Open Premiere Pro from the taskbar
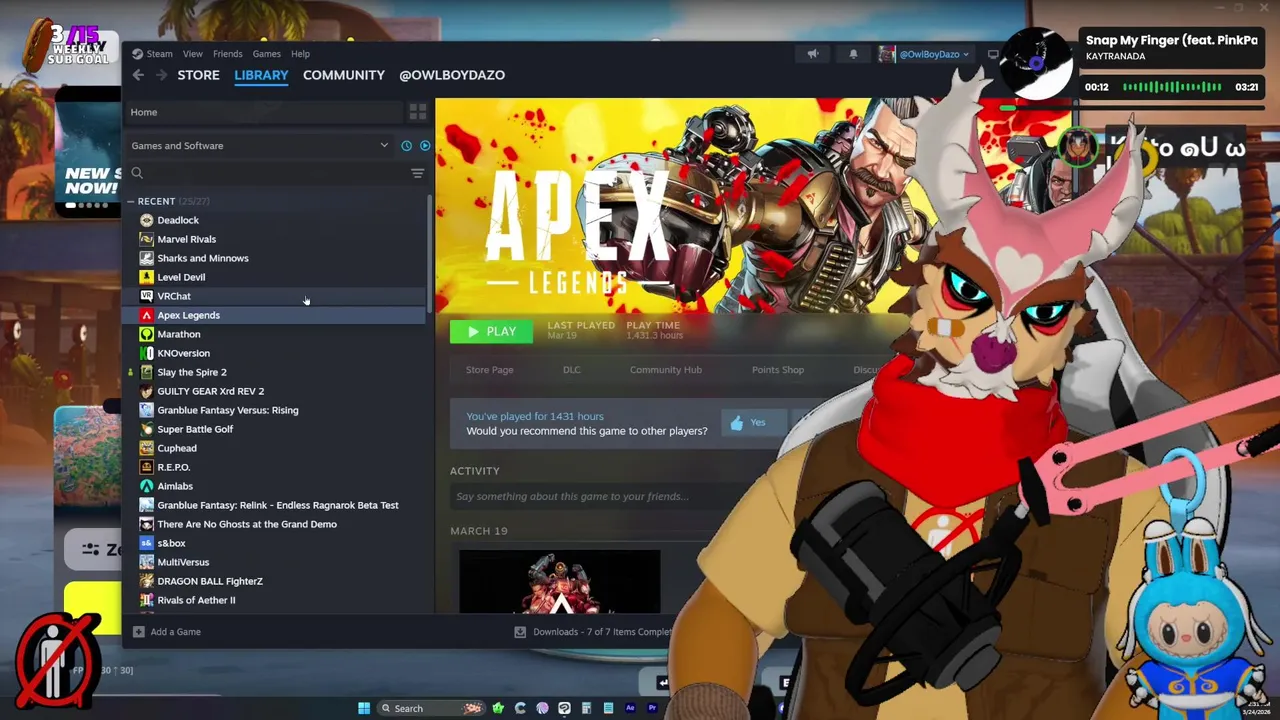Viewport: 1280px width, 720px height. point(652,708)
